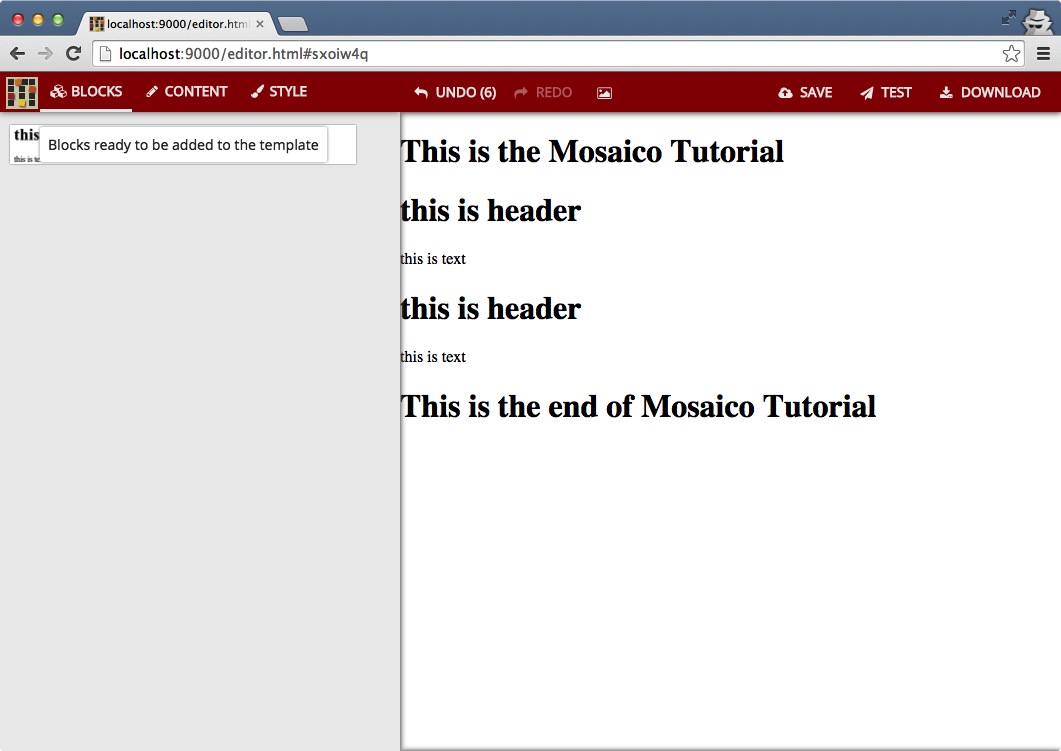The image size is (1061, 751).
Task: Click 'This is the Mosaico Tutorial' heading
Action: point(592,152)
